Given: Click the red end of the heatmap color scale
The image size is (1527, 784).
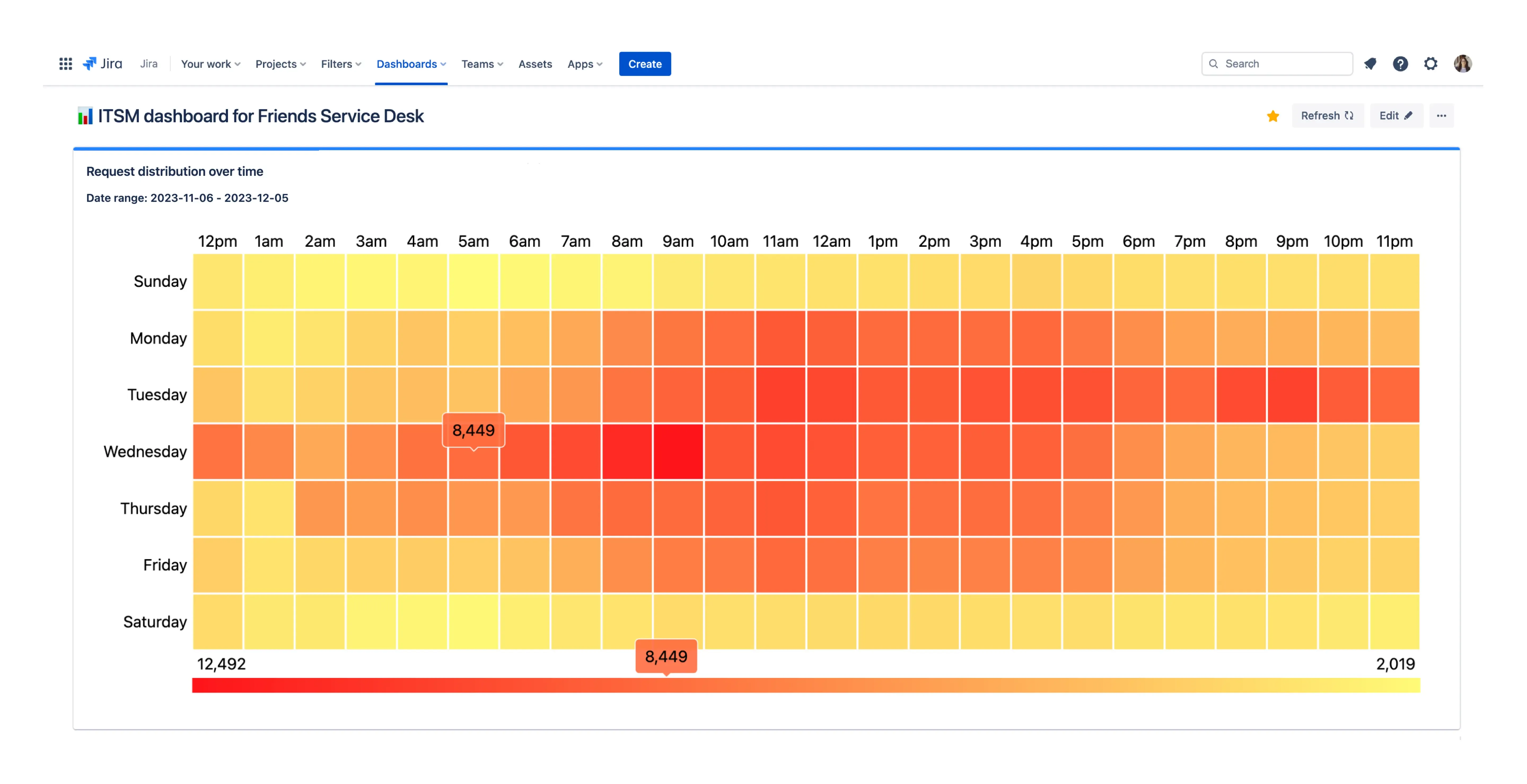Looking at the screenshot, I should 201,685.
